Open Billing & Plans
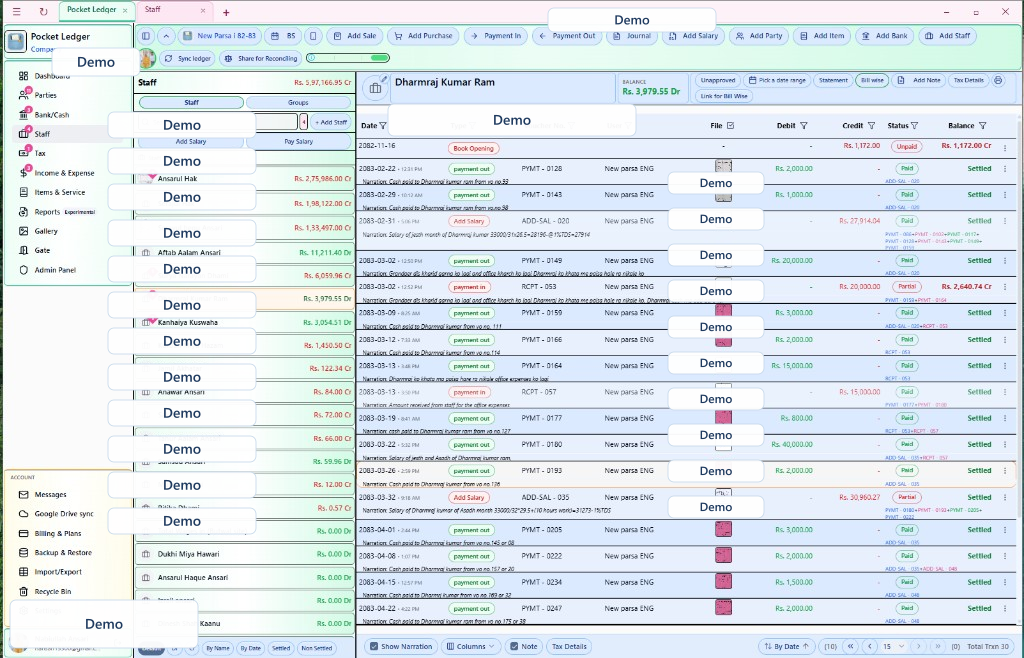 coord(57,533)
